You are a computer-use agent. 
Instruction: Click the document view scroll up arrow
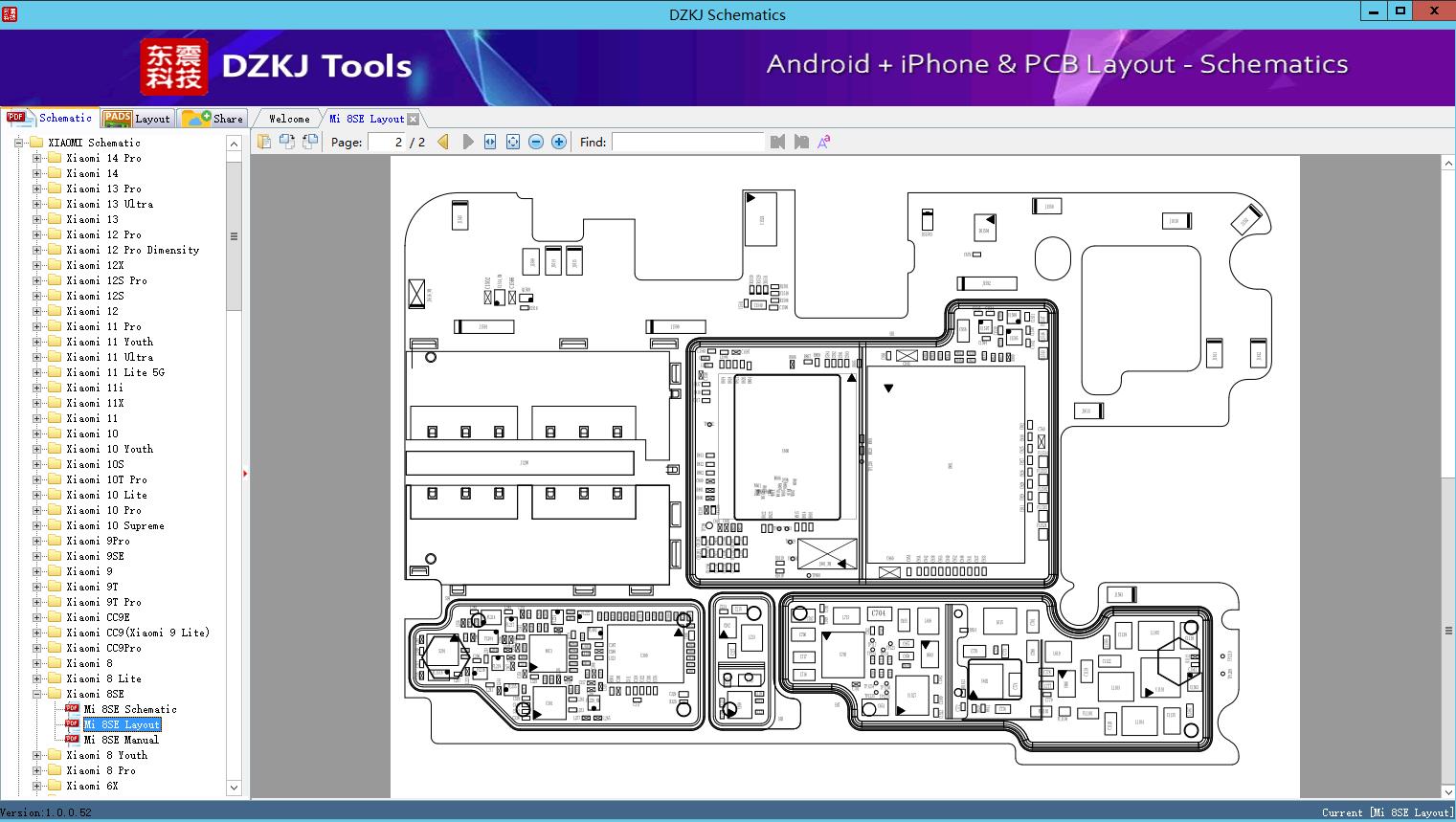[1447, 164]
